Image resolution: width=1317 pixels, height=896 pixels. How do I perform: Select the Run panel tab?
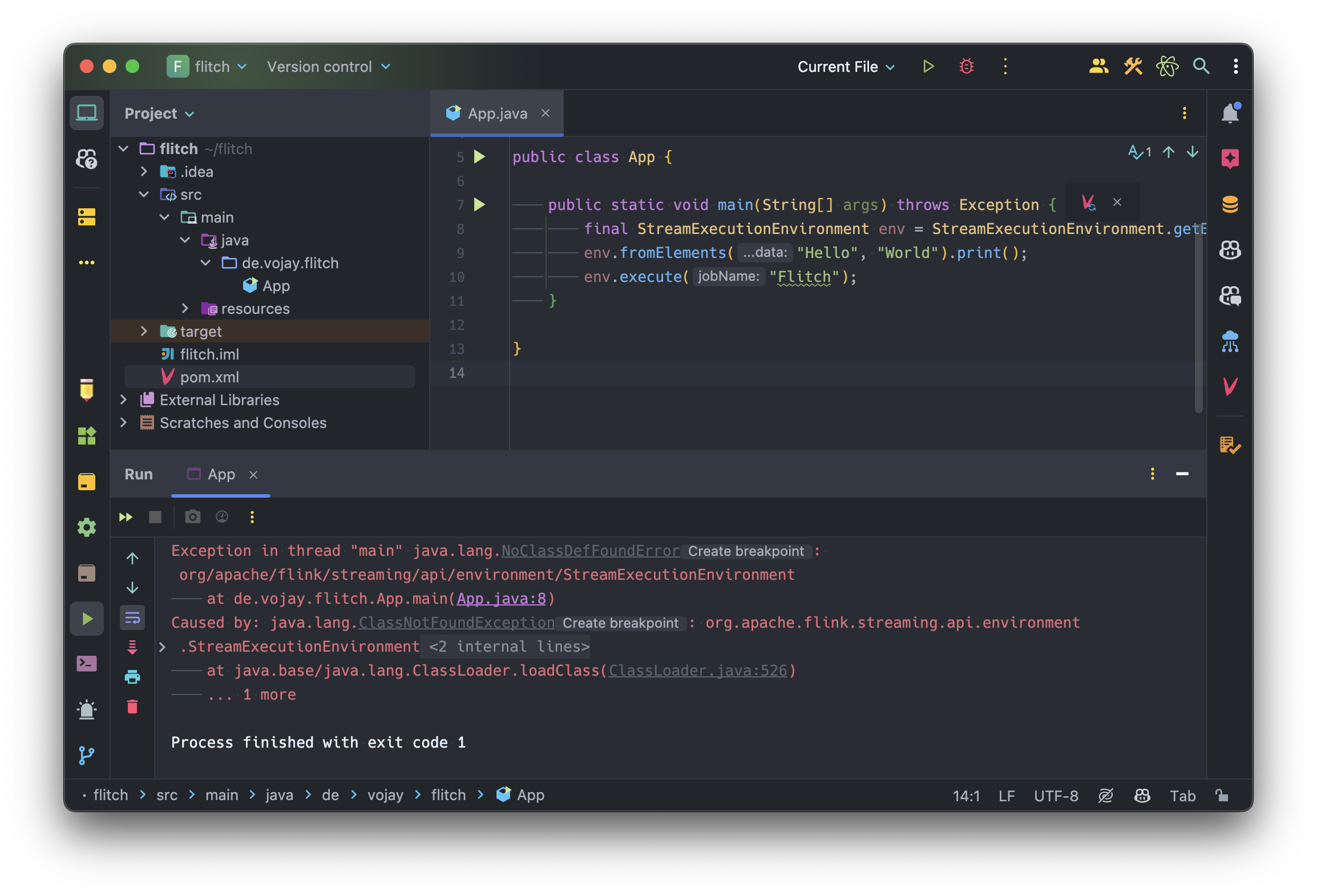click(x=138, y=474)
